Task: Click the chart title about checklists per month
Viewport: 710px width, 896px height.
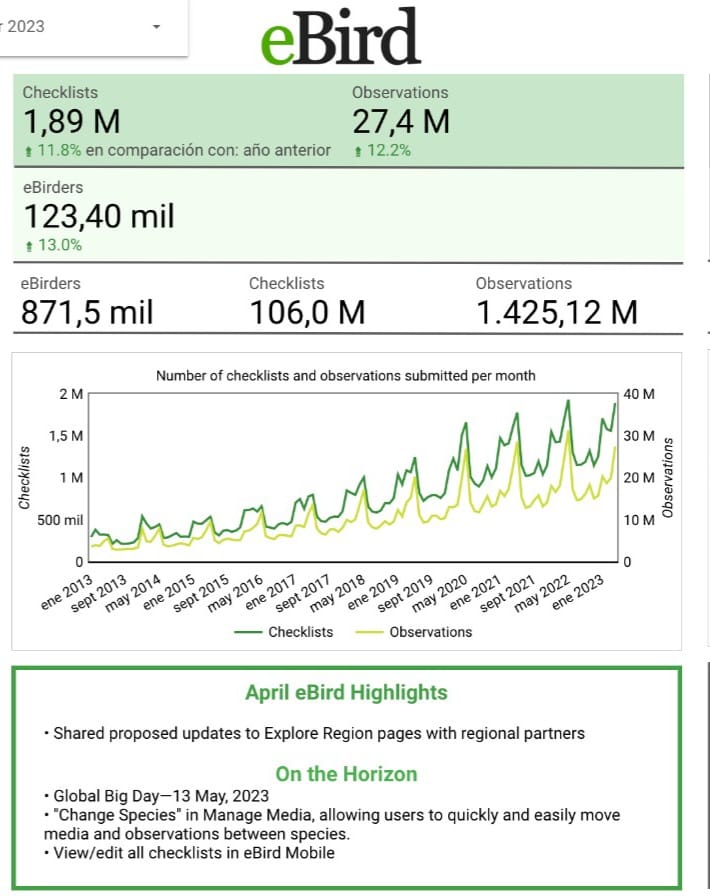Action: [345, 376]
